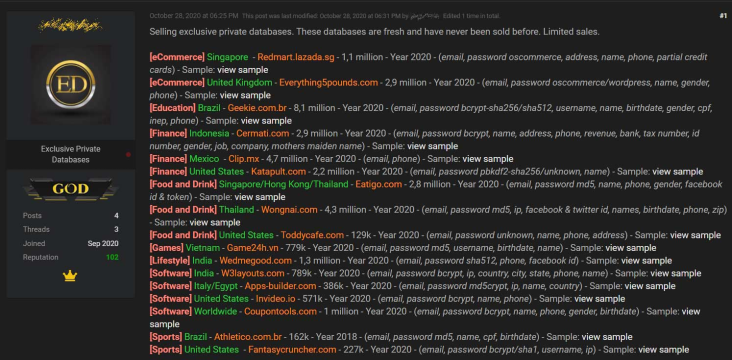Click the Mexico country label
Viewport: 732px width, 360px height.
[x=204, y=159]
